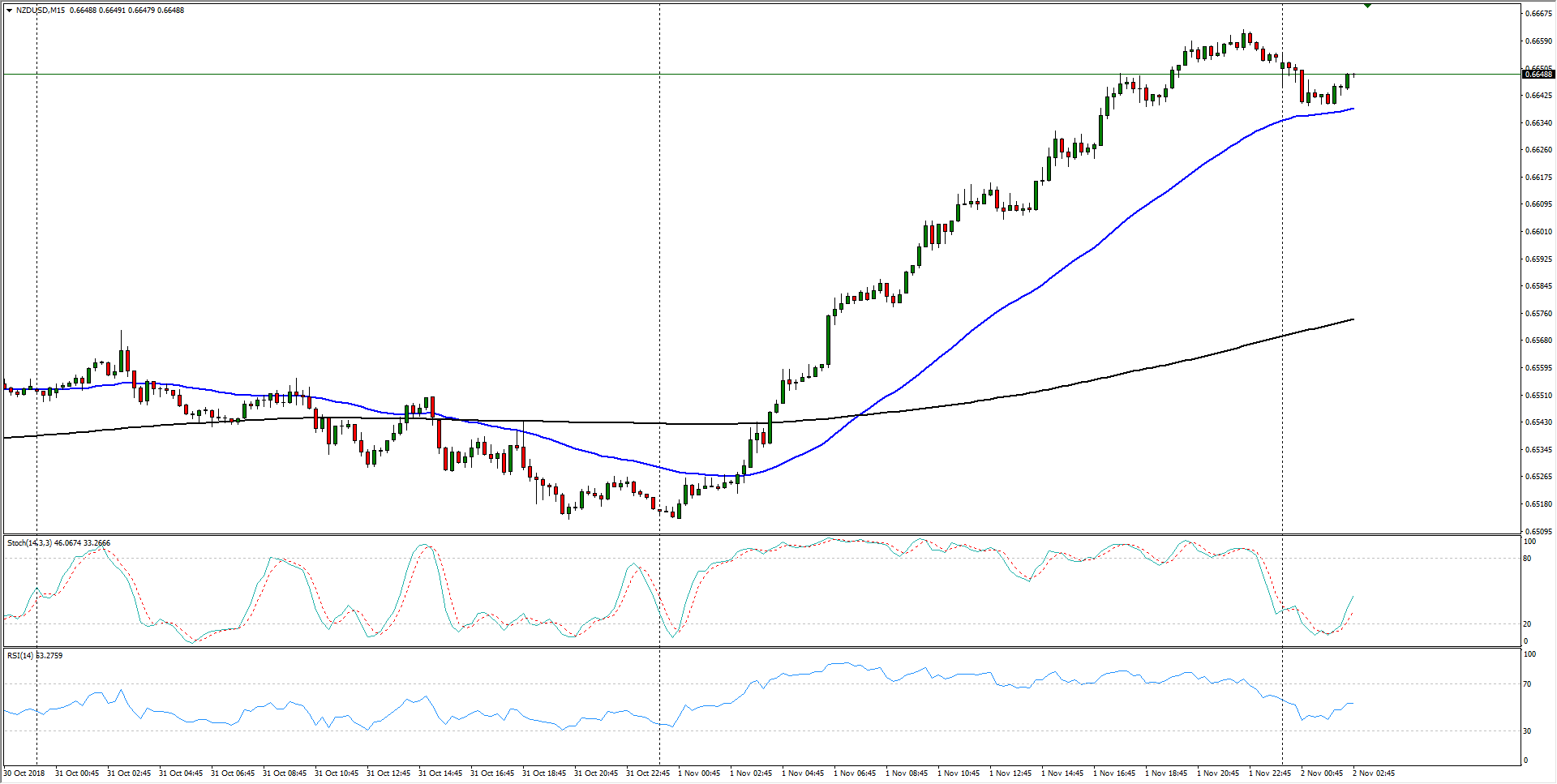Click the 2 Nov 02:45 time axis label
This screenshot has height=784, width=1557.
(x=1374, y=773)
